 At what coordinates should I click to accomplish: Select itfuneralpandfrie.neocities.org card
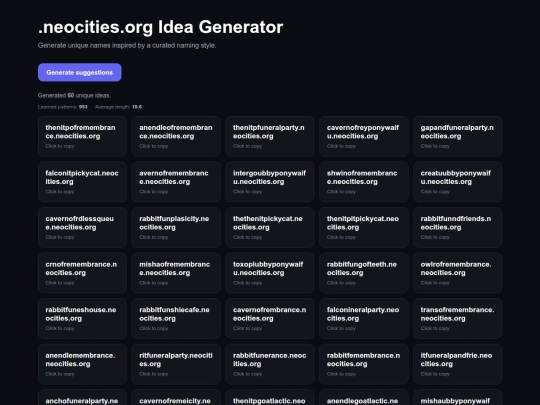click(x=457, y=364)
